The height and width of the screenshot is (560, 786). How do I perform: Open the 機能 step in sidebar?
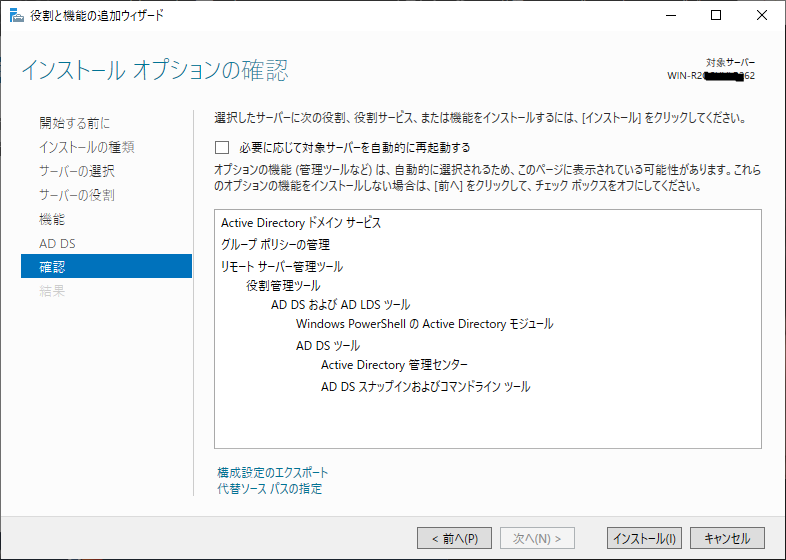(x=52, y=219)
